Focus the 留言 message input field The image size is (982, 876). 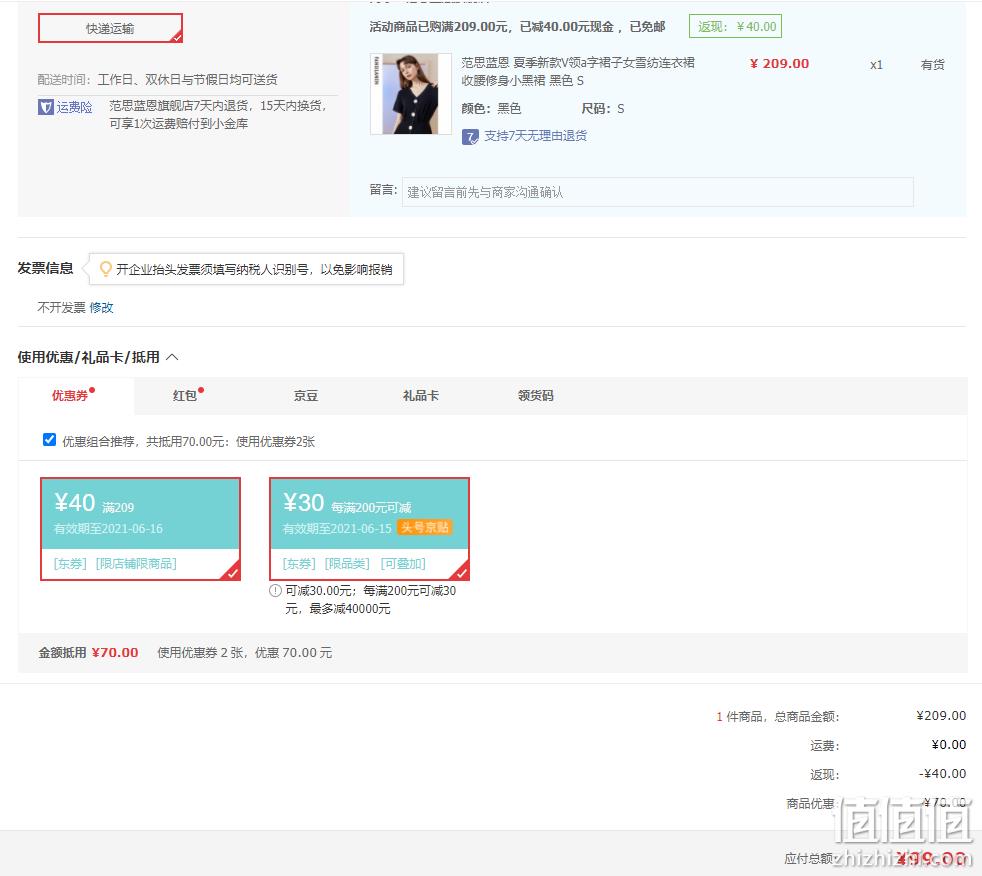tap(658, 192)
